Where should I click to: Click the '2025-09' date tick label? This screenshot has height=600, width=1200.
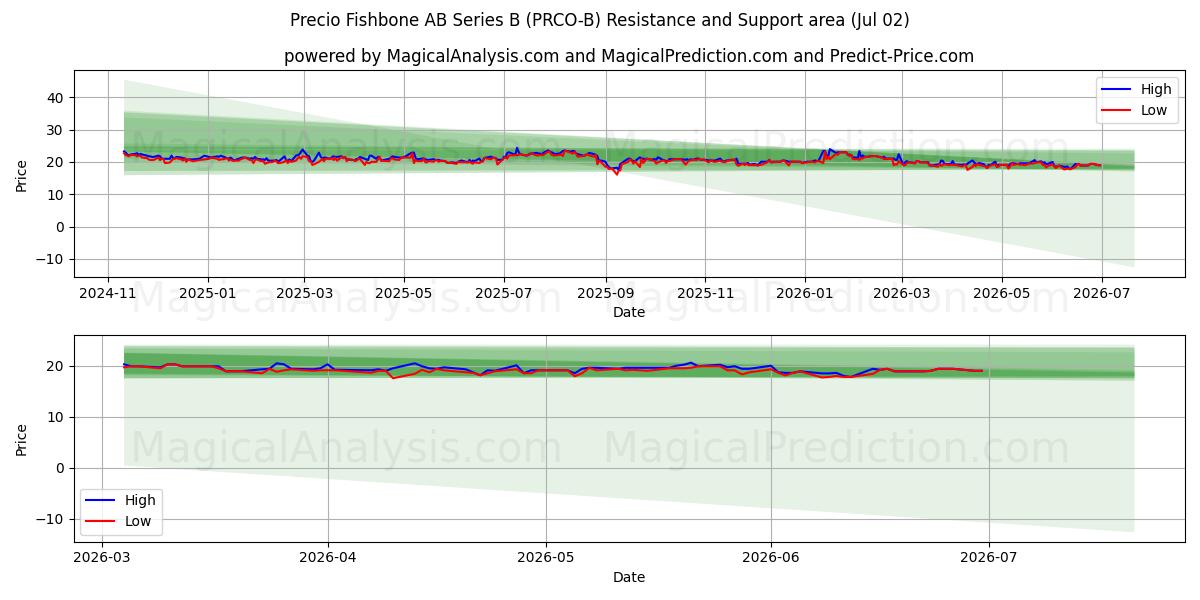605,294
